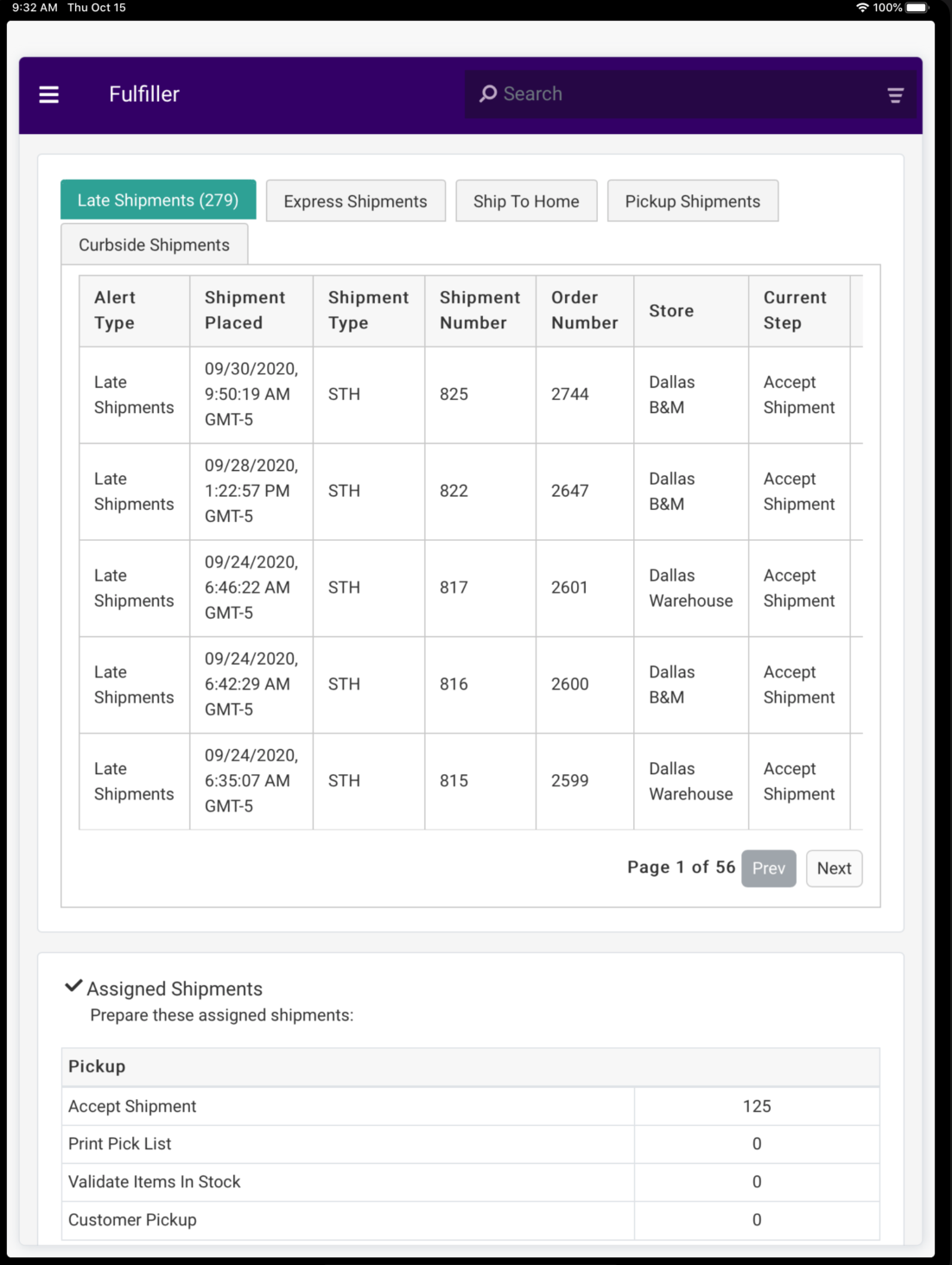This screenshot has height=1265, width=952.
Task: Click order number 2647
Action: (x=570, y=491)
